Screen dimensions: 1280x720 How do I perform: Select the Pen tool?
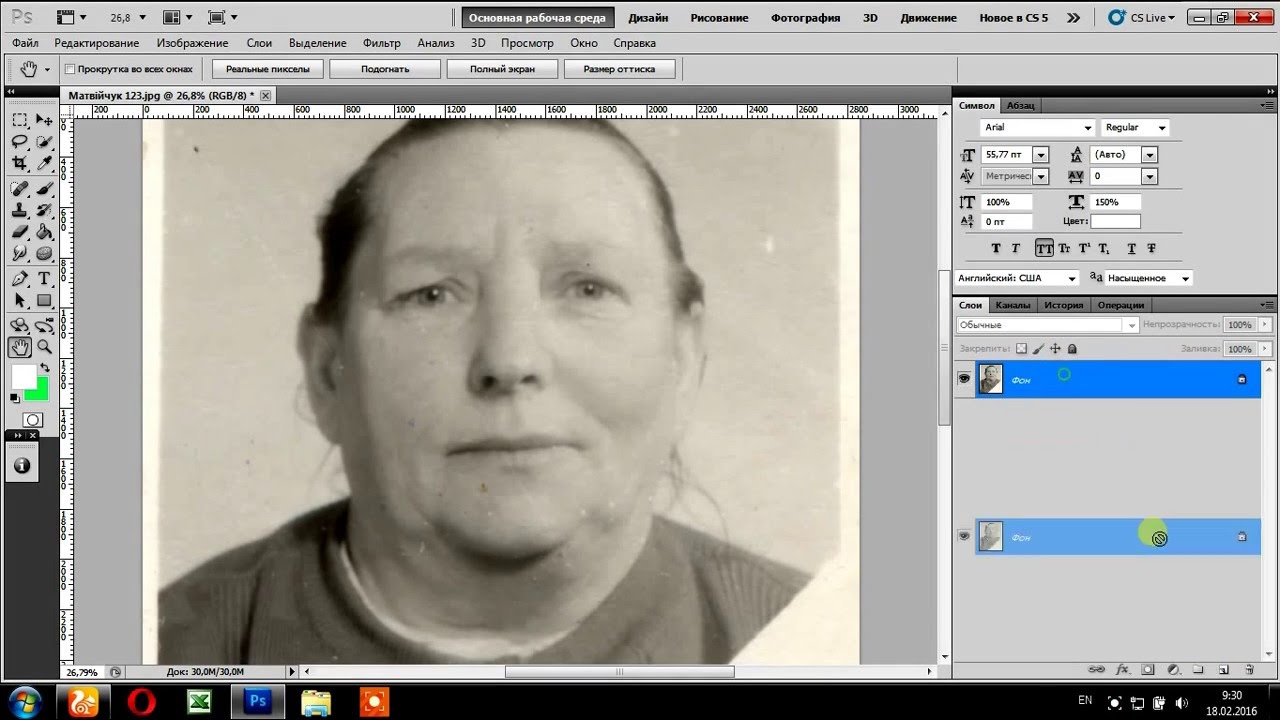point(20,279)
